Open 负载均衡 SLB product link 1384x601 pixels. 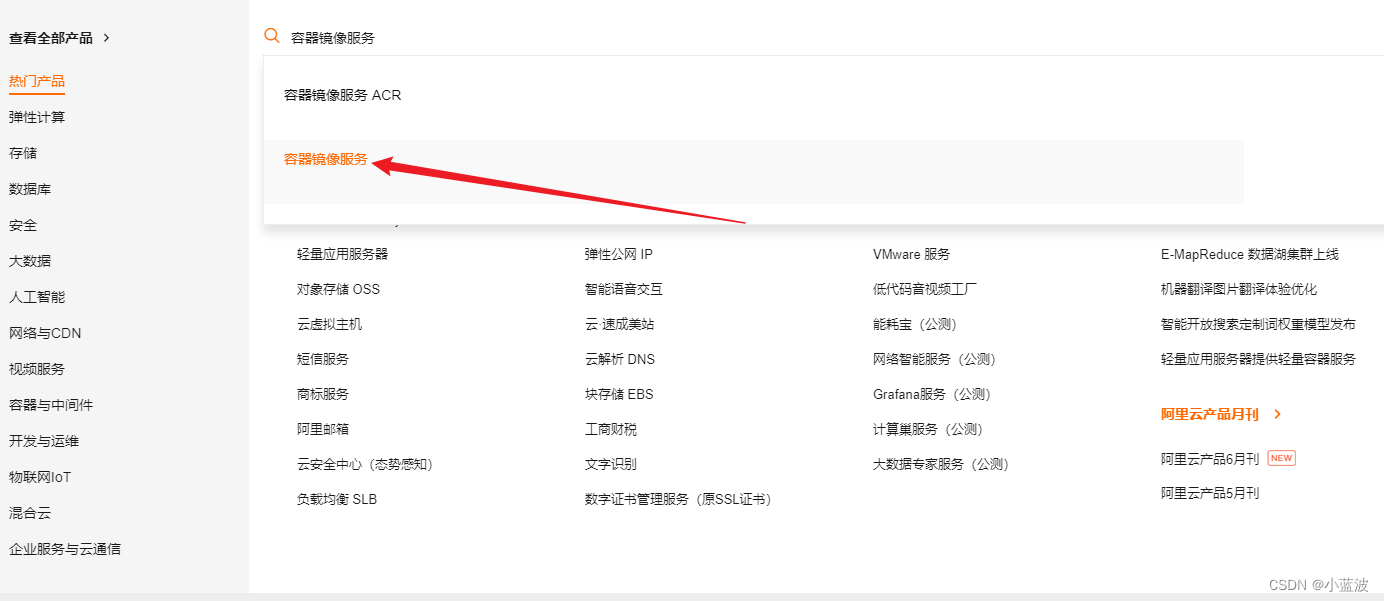(x=337, y=499)
